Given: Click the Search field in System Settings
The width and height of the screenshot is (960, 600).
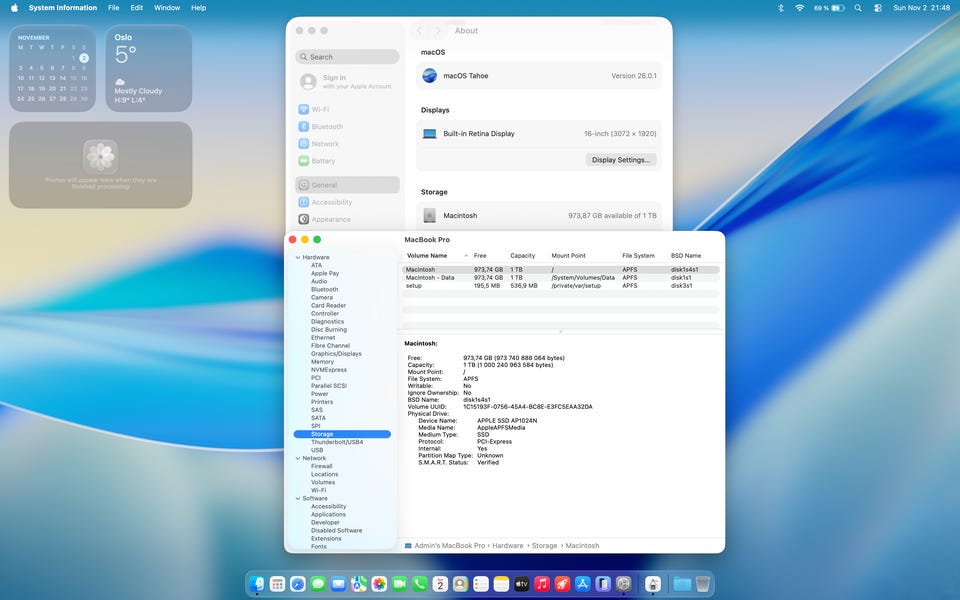Looking at the screenshot, I should coord(347,57).
